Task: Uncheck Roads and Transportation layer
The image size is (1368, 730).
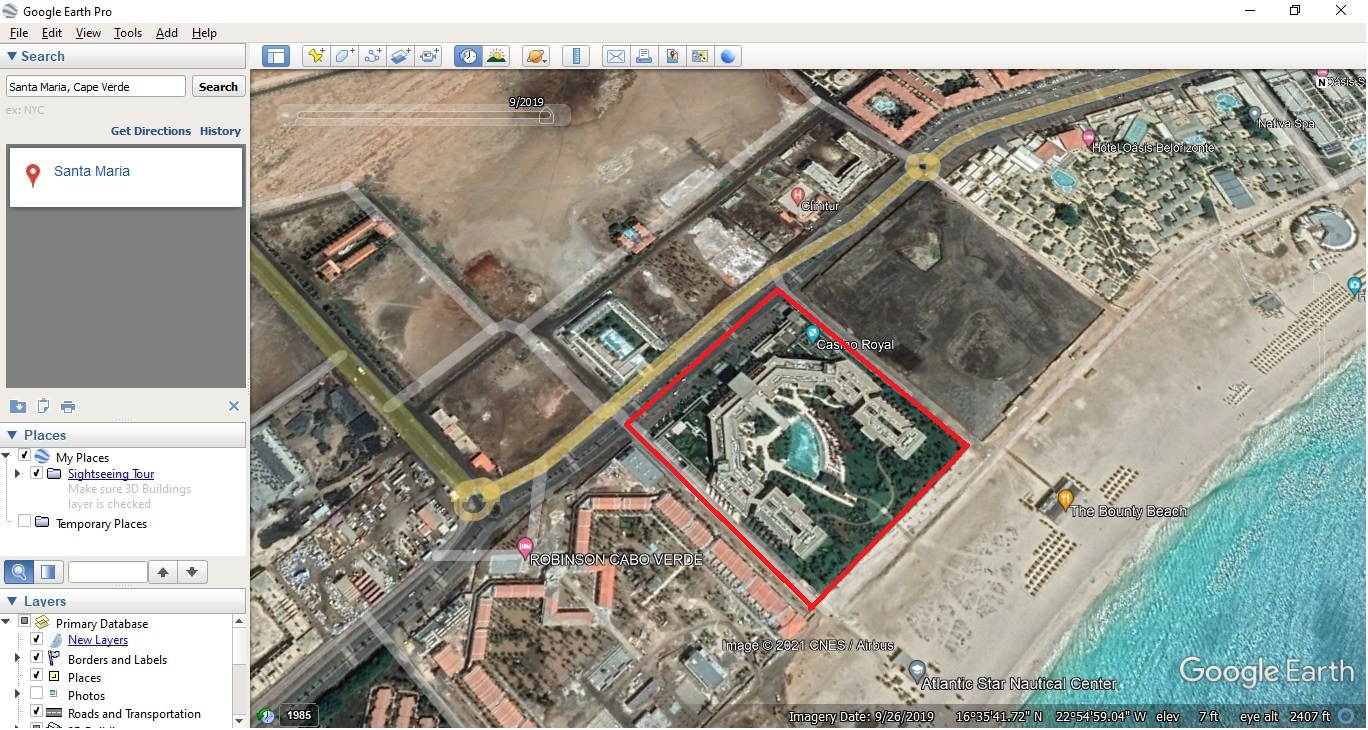Action: pyautogui.click(x=37, y=712)
